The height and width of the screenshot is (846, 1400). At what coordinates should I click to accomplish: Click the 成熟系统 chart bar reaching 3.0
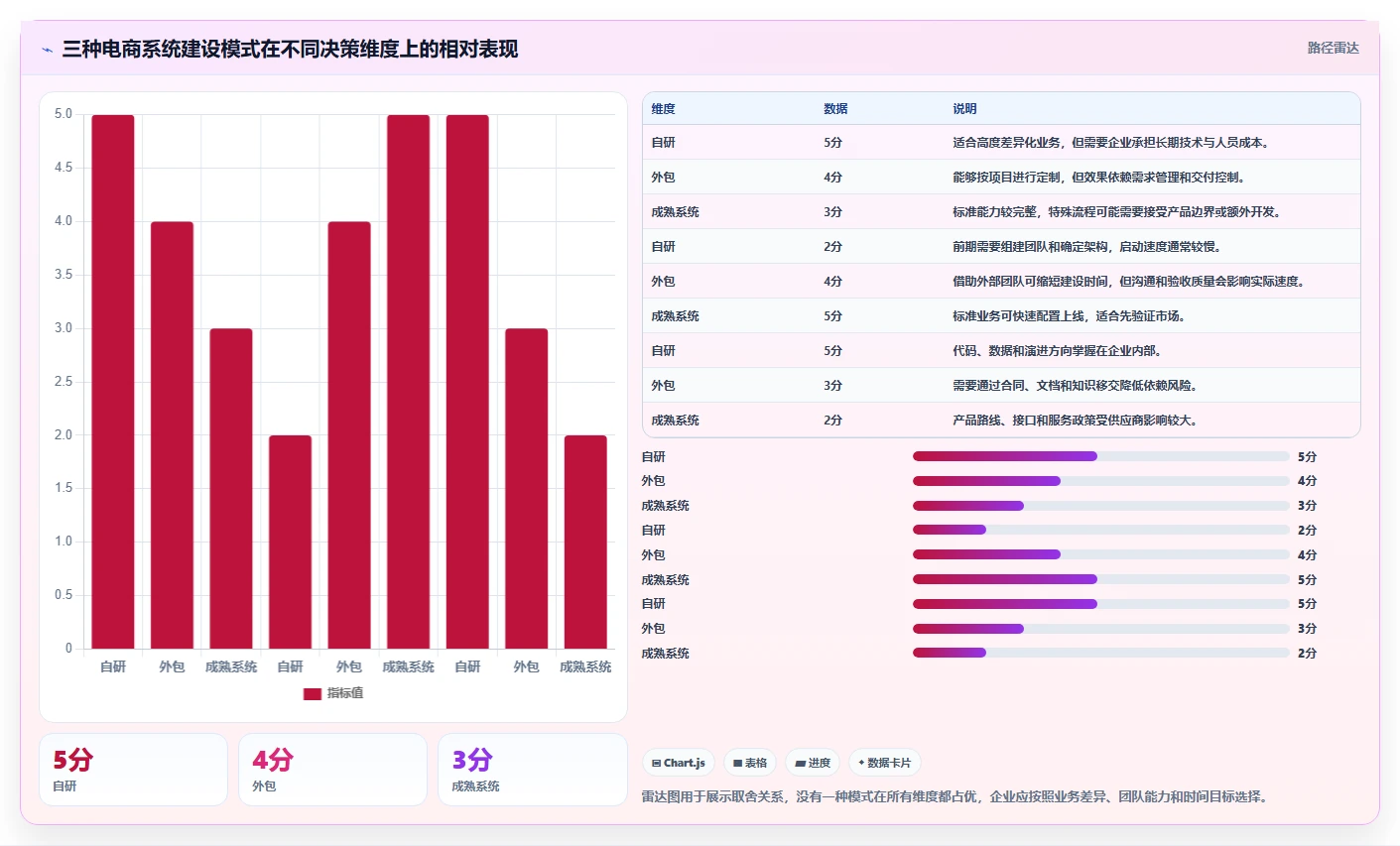coord(231,488)
